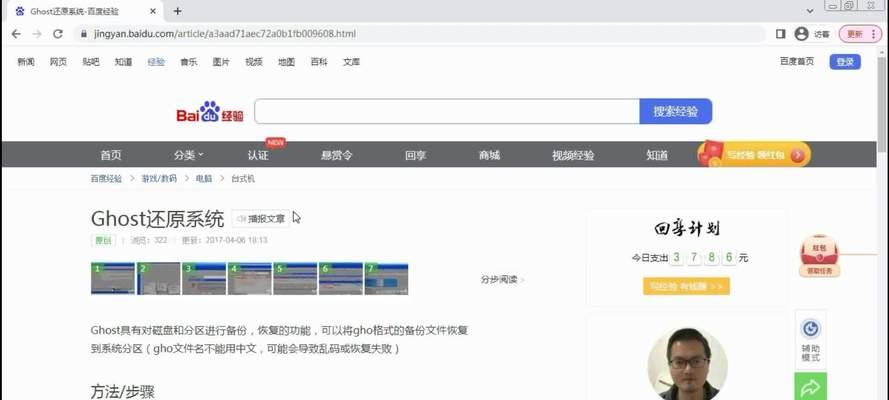Click the lock icon in address bar
This screenshot has width=889, height=400.
(84, 34)
